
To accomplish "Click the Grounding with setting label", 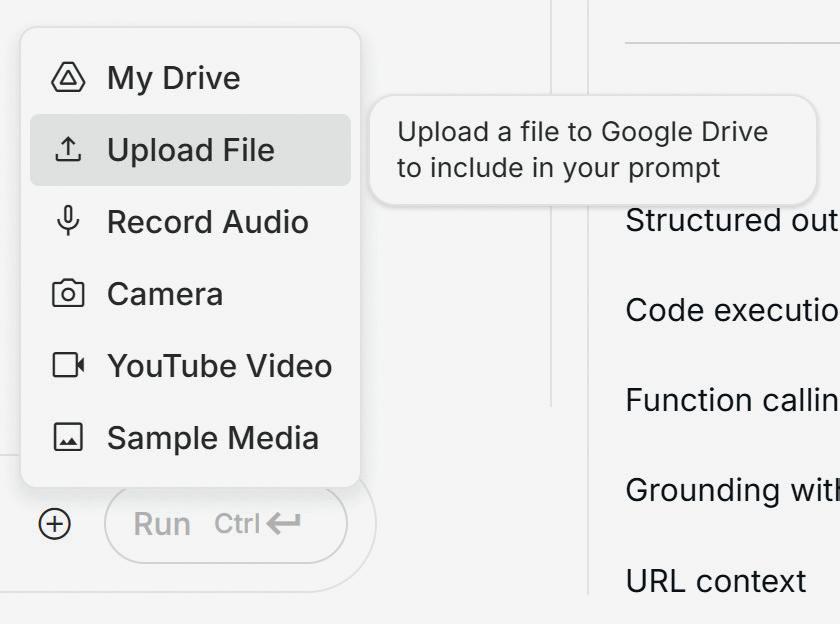I will click(x=731, y=490).
